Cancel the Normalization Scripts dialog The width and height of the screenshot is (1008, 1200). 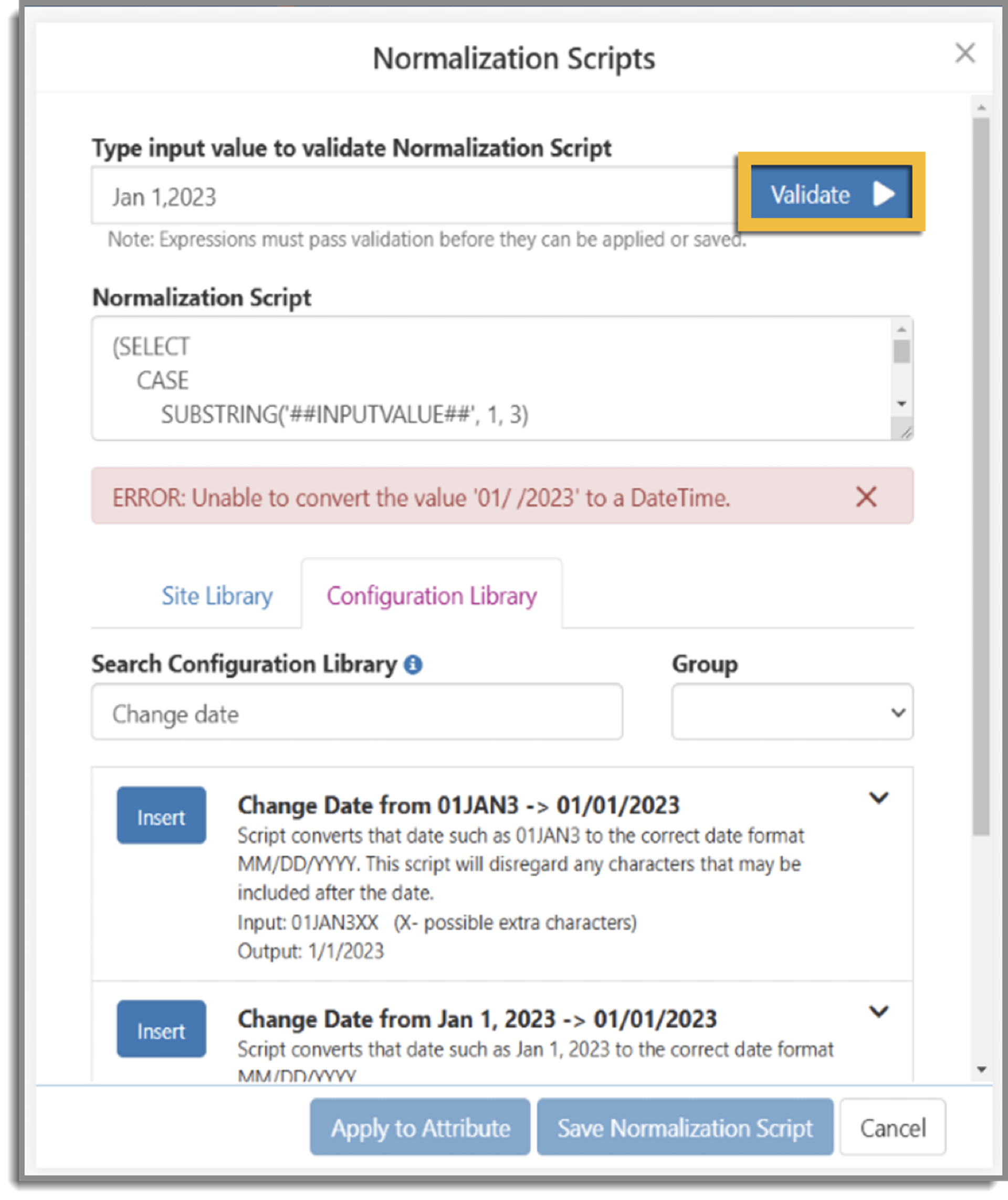(892, 1127)
